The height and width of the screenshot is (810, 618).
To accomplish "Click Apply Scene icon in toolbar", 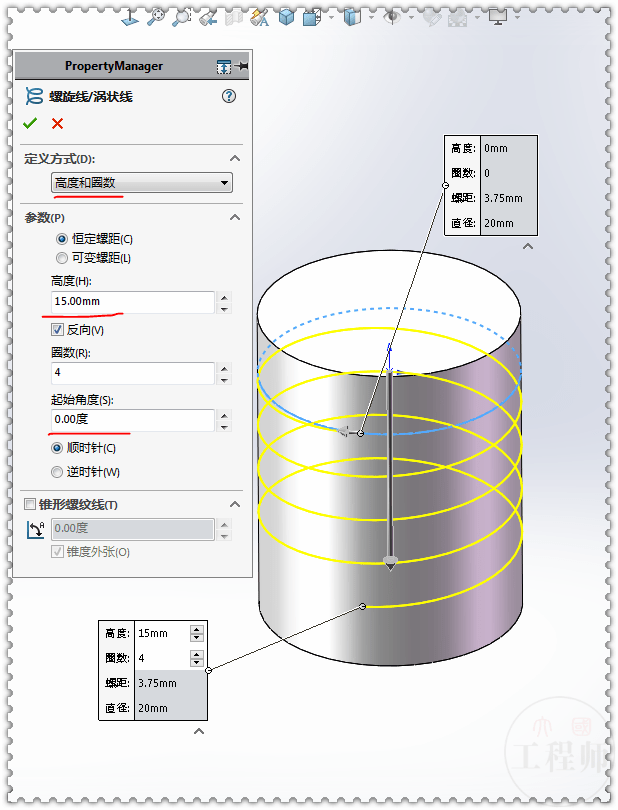I will pyautogui.click(x=458, y=19).
